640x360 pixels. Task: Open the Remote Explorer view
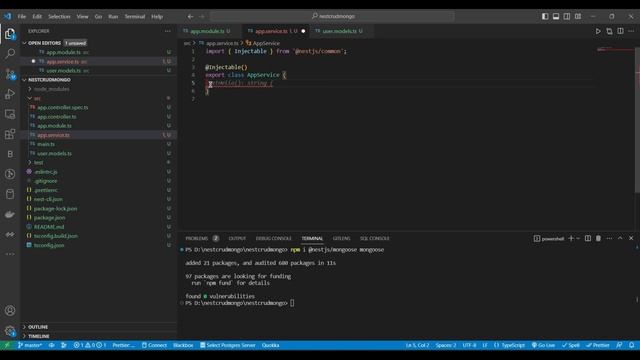(x=10, y=114)
